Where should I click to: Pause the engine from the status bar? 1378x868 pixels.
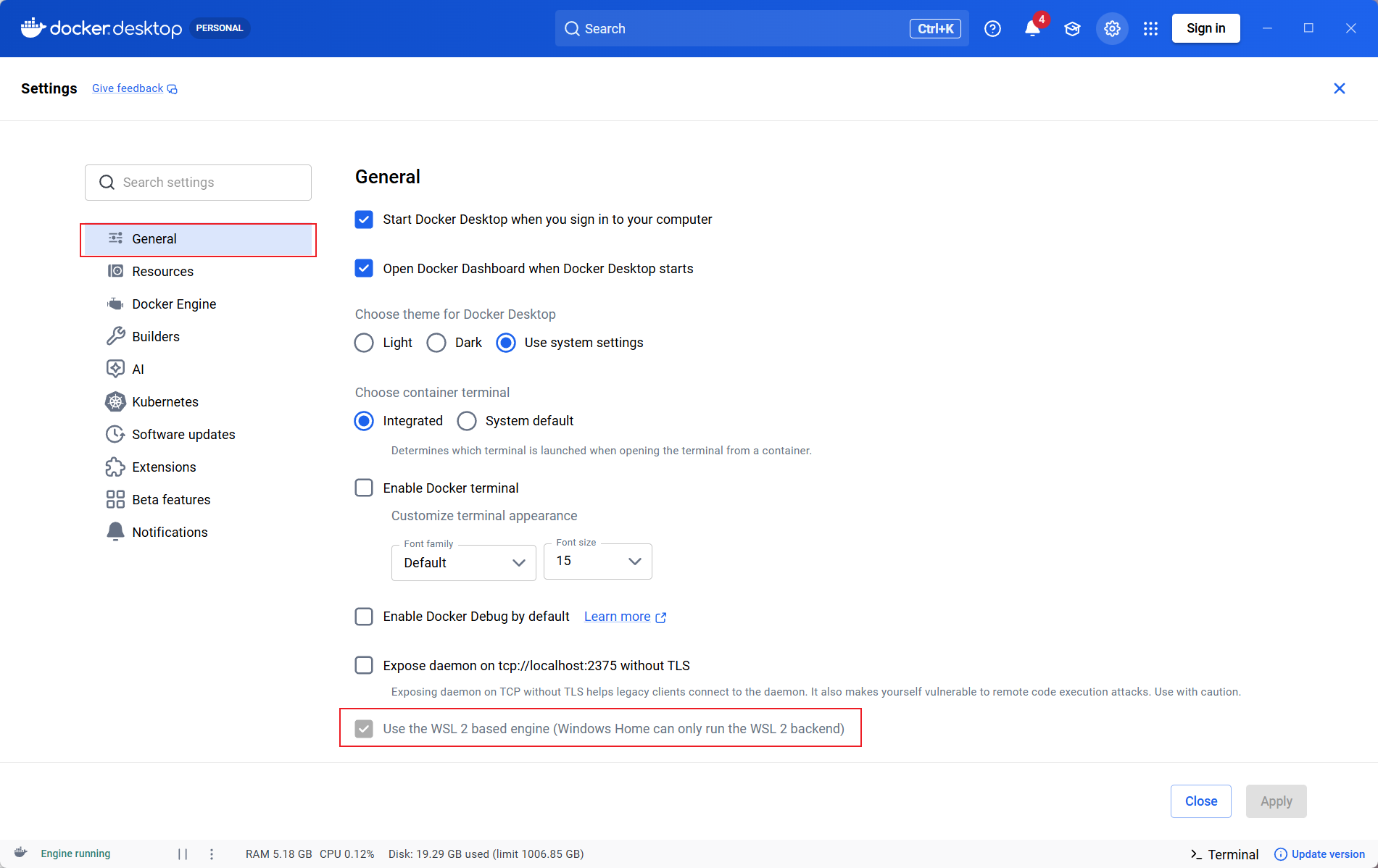click(x=183, y=854)
